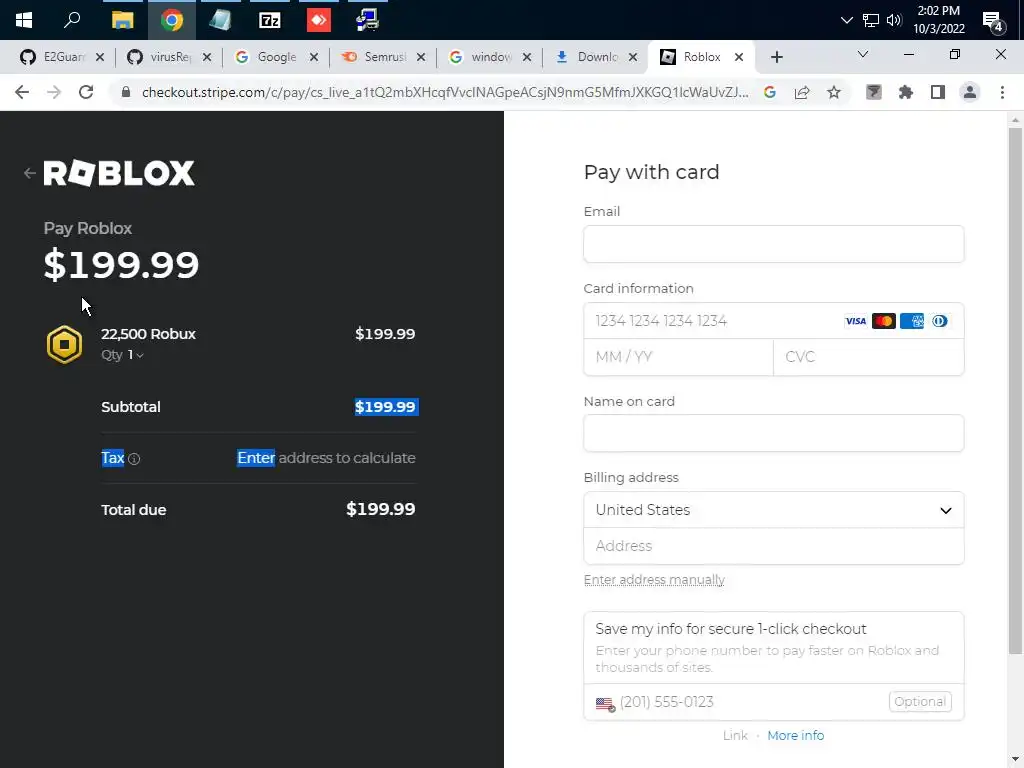Click the browser back button

(22, 93)
